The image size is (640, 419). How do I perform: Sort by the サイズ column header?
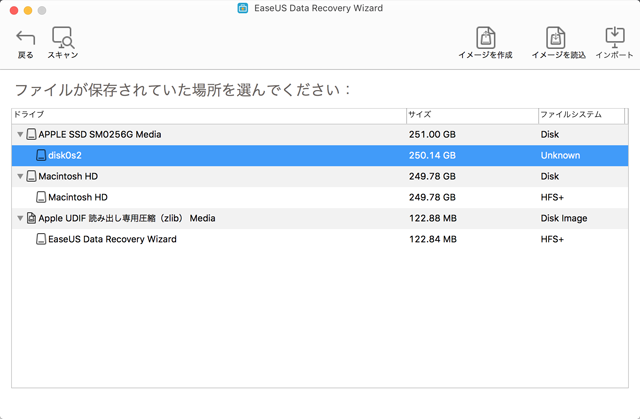click(472, 115)
